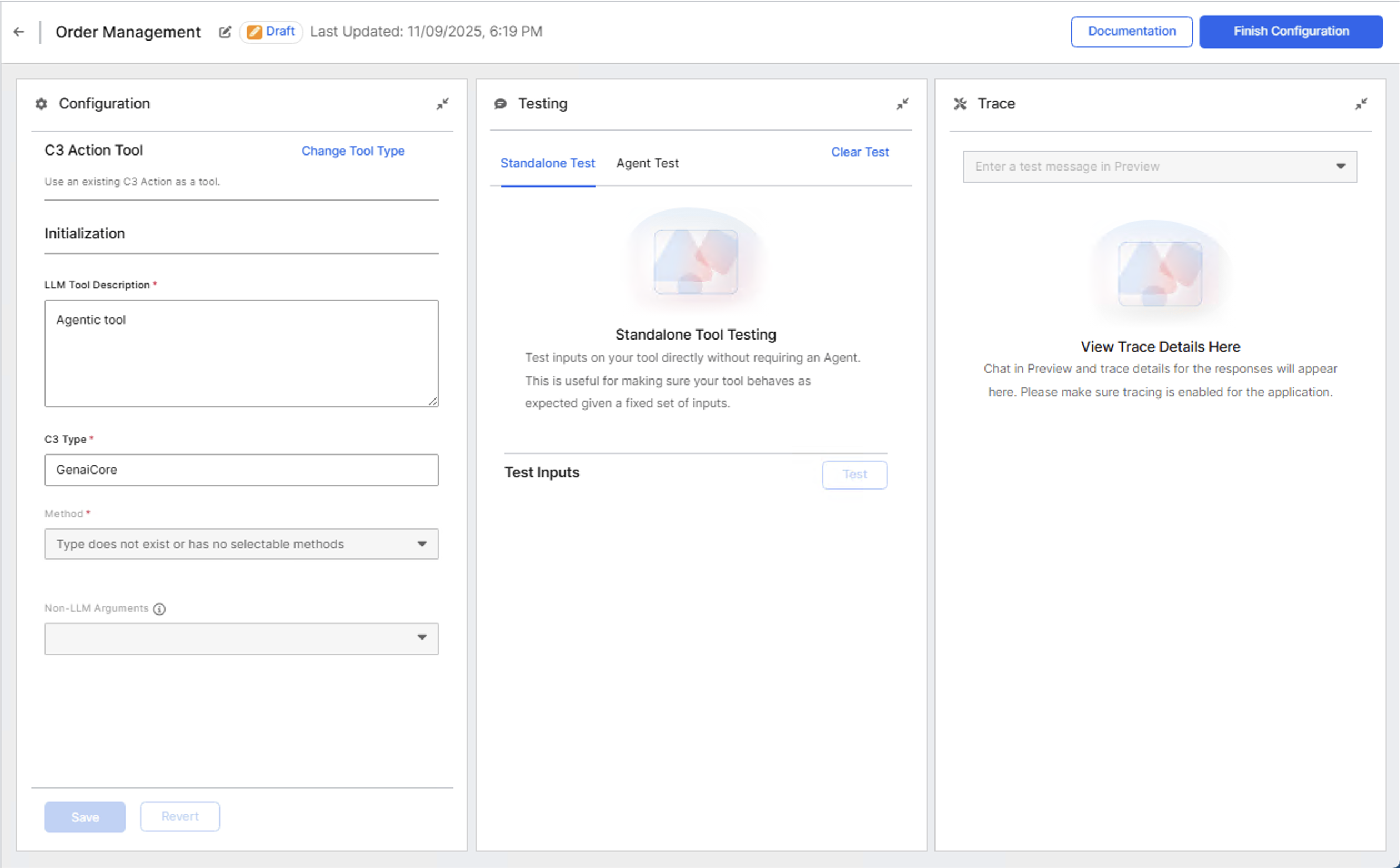Click the C3 Type input field
Screen dimensions: 1400x868
coord(241,470)
